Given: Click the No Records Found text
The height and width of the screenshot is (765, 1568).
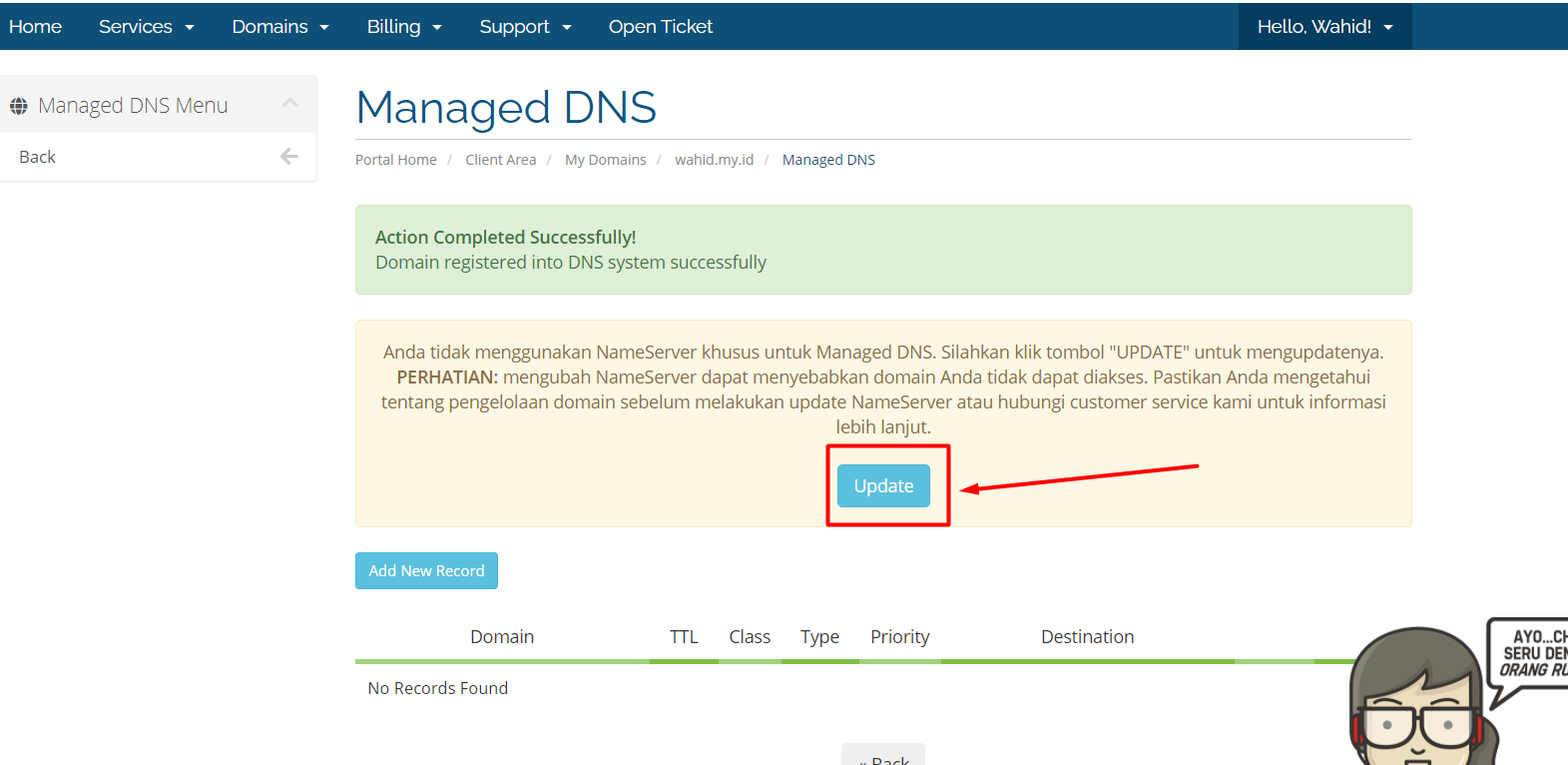Looking at the screenshot, I should [x=438, y=688].
